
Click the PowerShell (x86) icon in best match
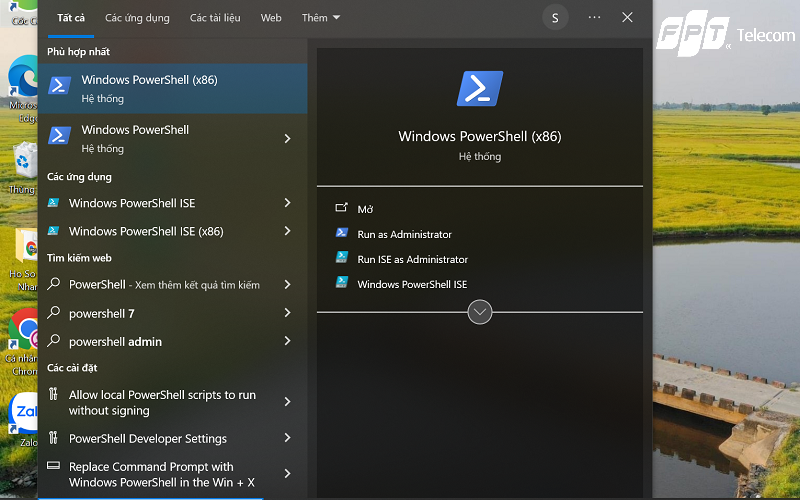[60, 86]
